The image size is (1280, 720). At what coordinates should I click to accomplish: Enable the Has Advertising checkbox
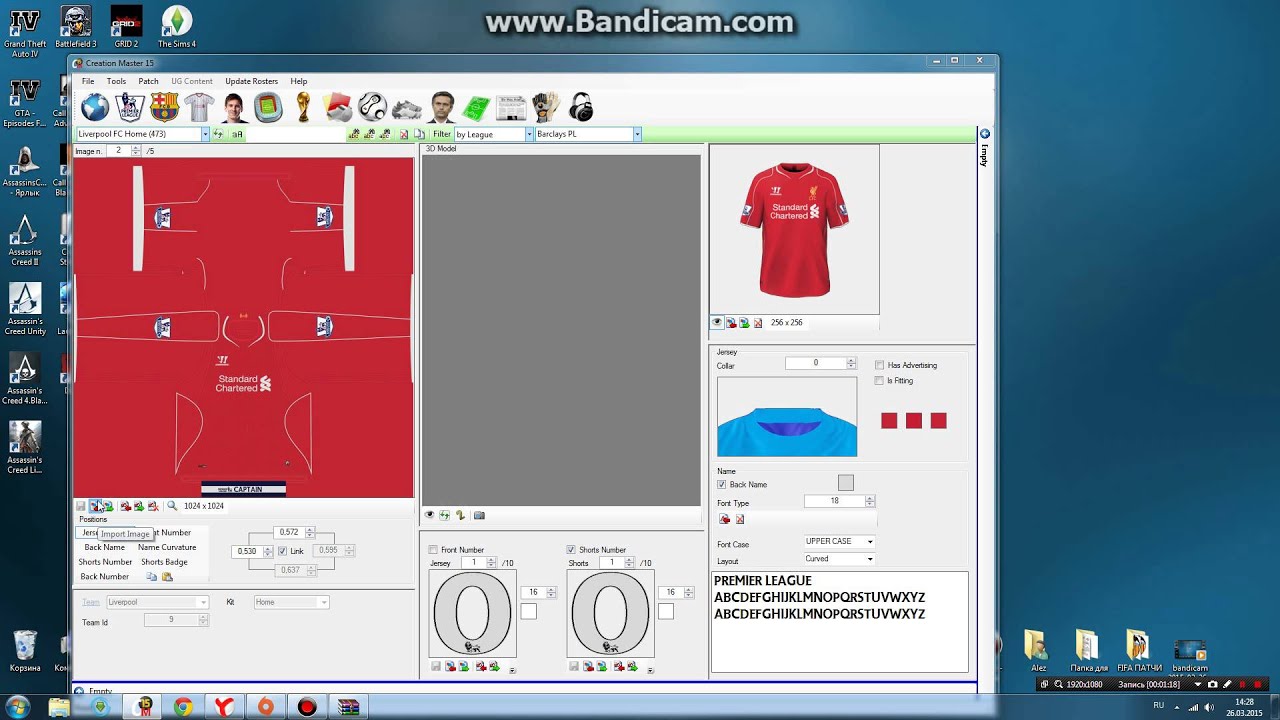[x=879, y=365]
